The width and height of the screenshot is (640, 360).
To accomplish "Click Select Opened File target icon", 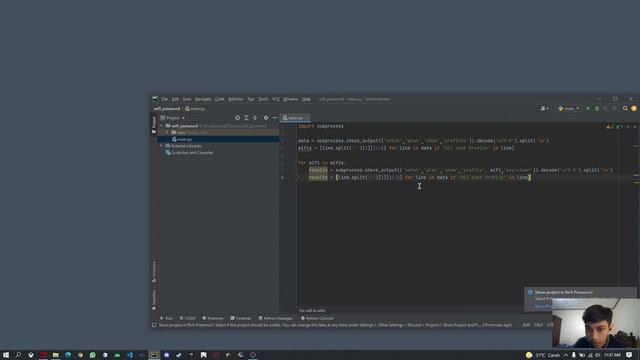I will (238, 118).
